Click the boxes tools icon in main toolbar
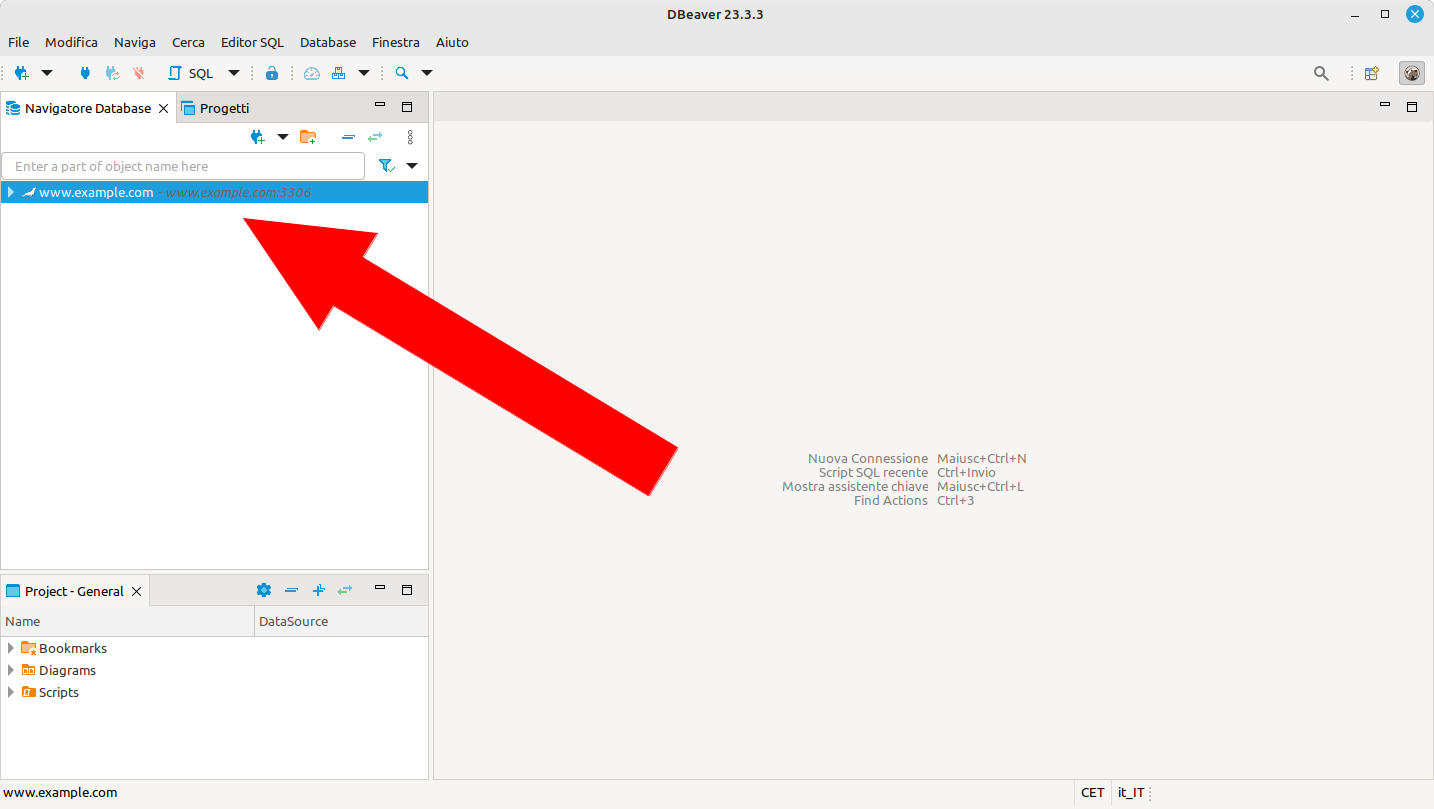 339,73
